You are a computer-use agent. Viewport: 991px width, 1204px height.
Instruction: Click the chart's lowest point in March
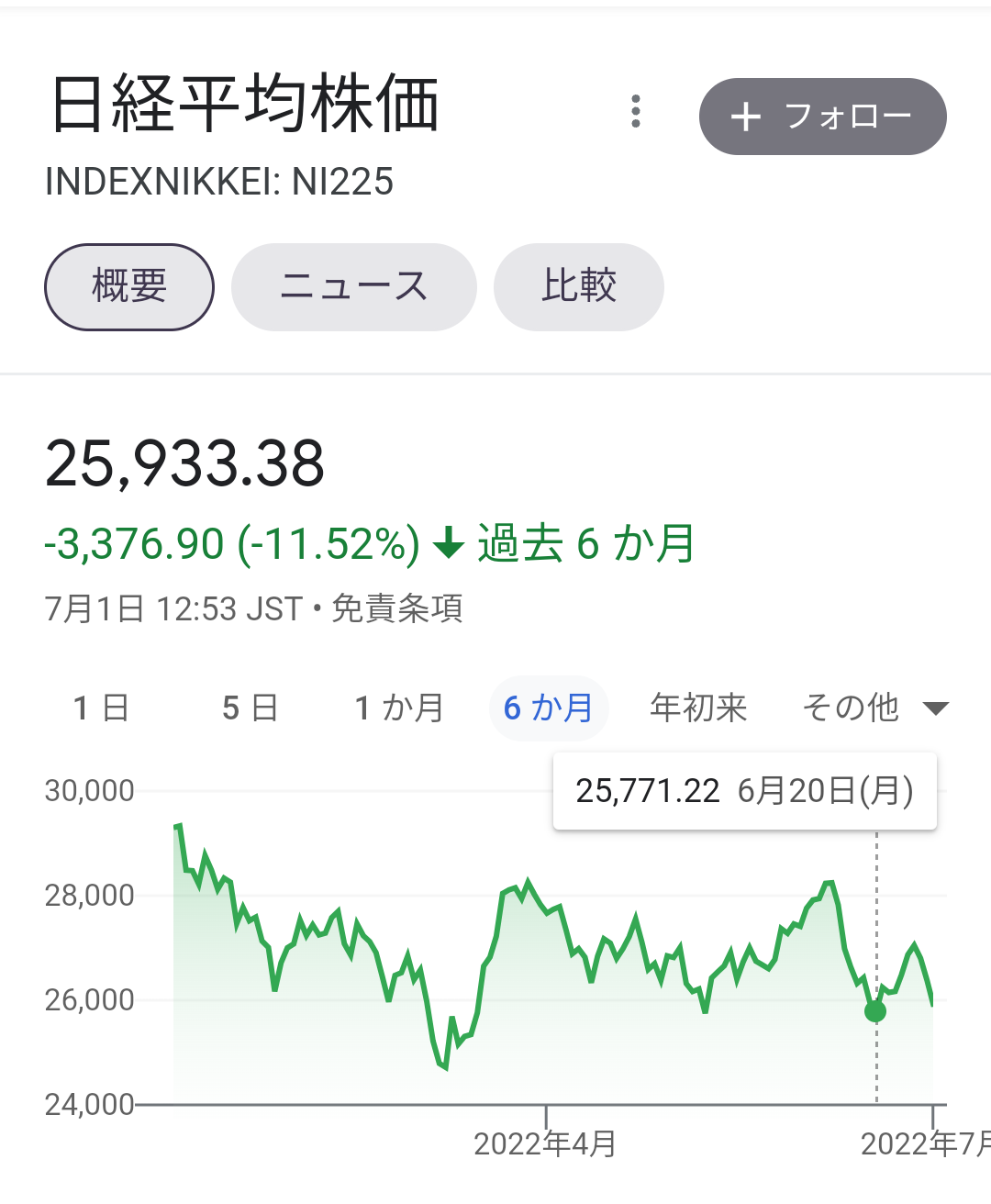click(x=446, y=1067)
